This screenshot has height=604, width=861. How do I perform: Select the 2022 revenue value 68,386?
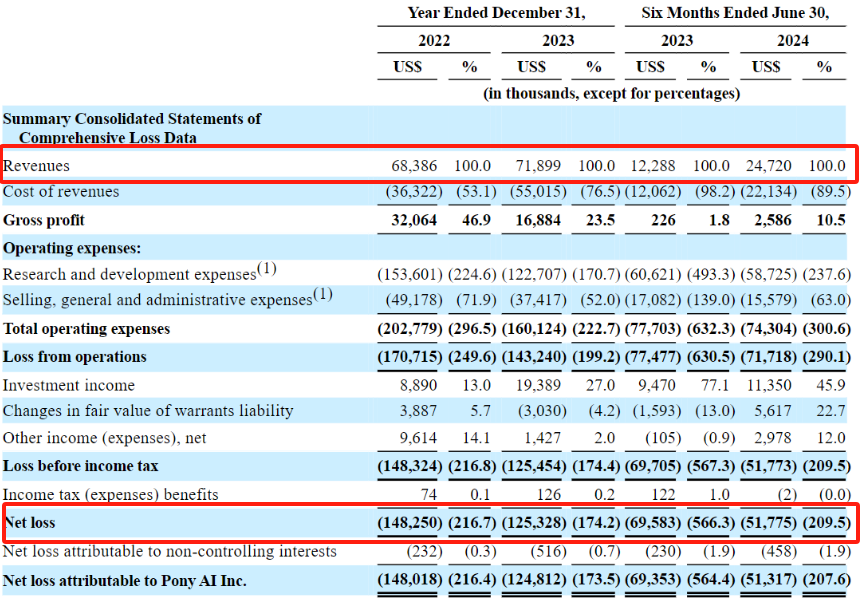click(x=414, y=166)
